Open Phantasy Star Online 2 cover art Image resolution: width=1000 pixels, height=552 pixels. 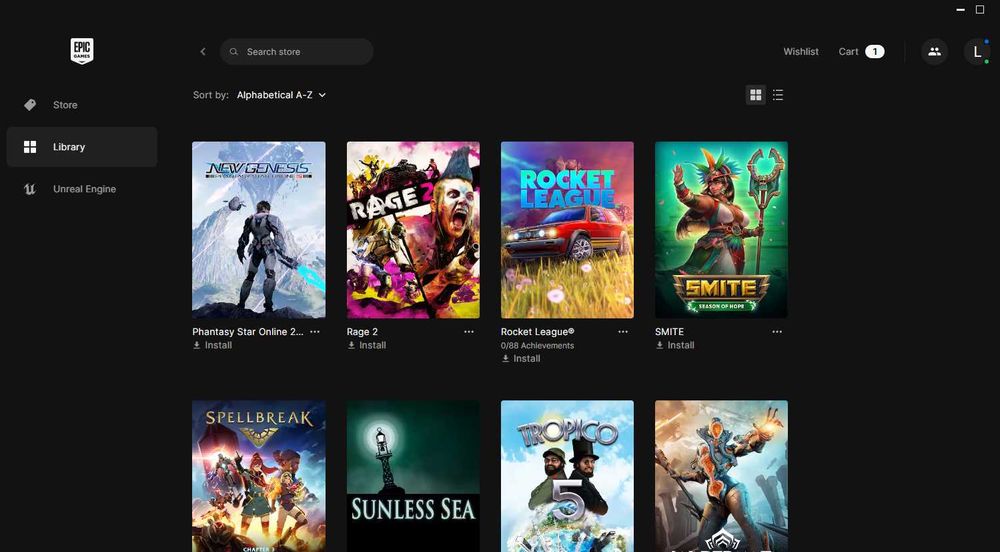pyautogui.click(x=259, y=229)
